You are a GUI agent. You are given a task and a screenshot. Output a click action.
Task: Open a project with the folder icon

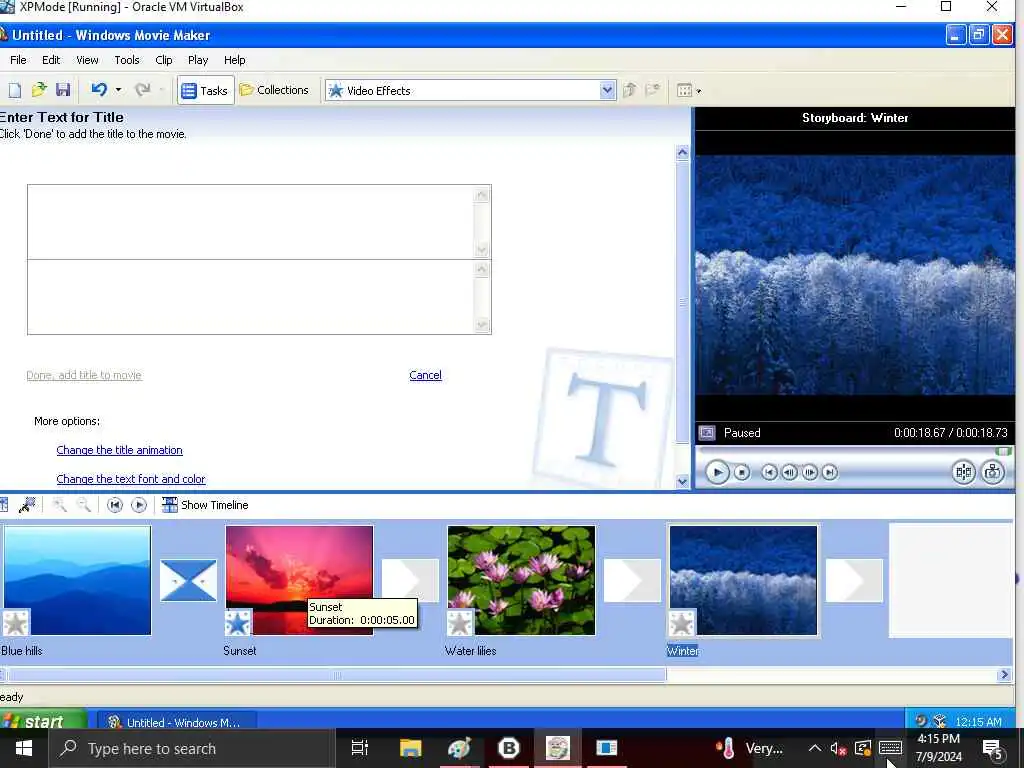click(39, 90)
